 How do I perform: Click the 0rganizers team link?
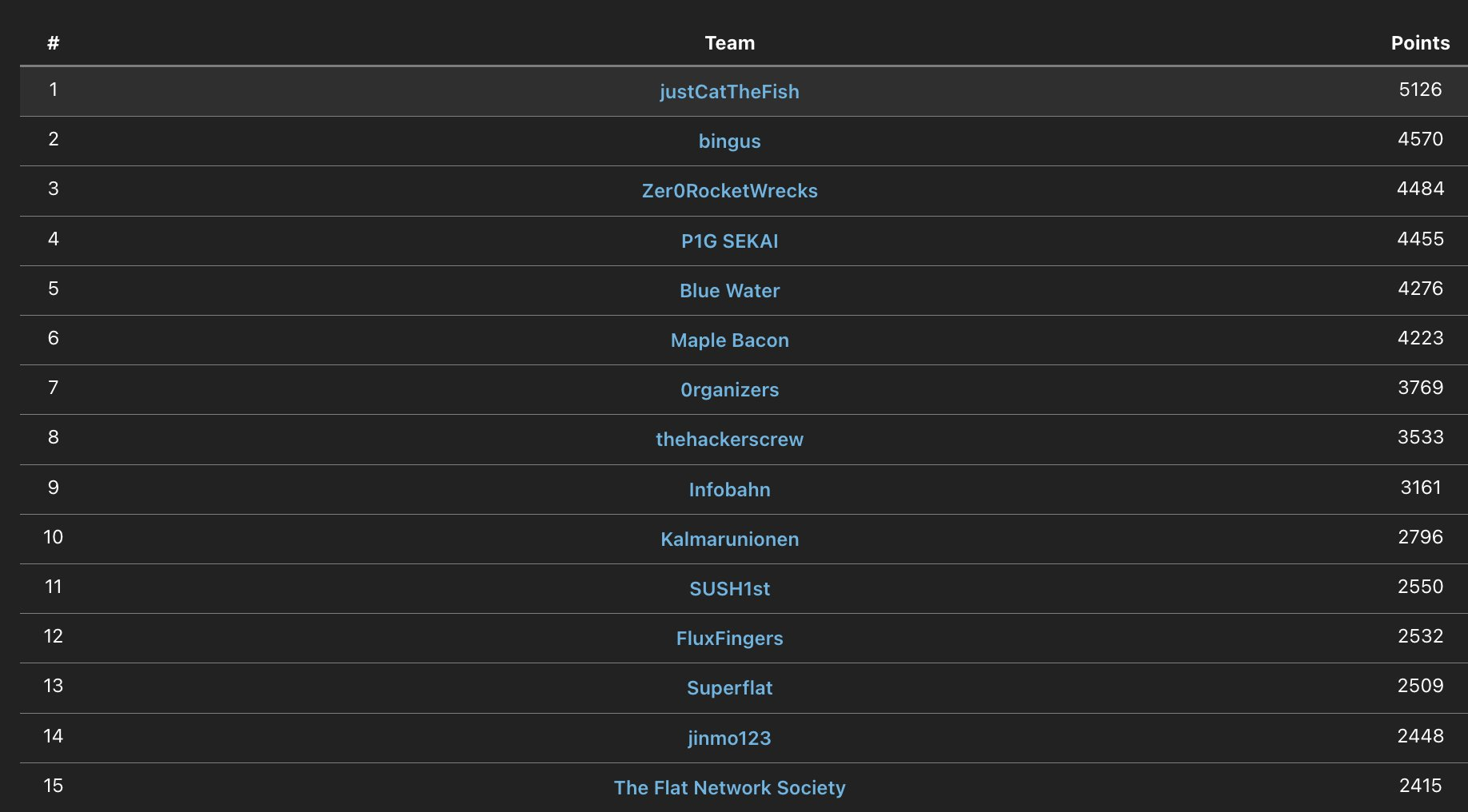pyautogui.click(x=729, y=390)
